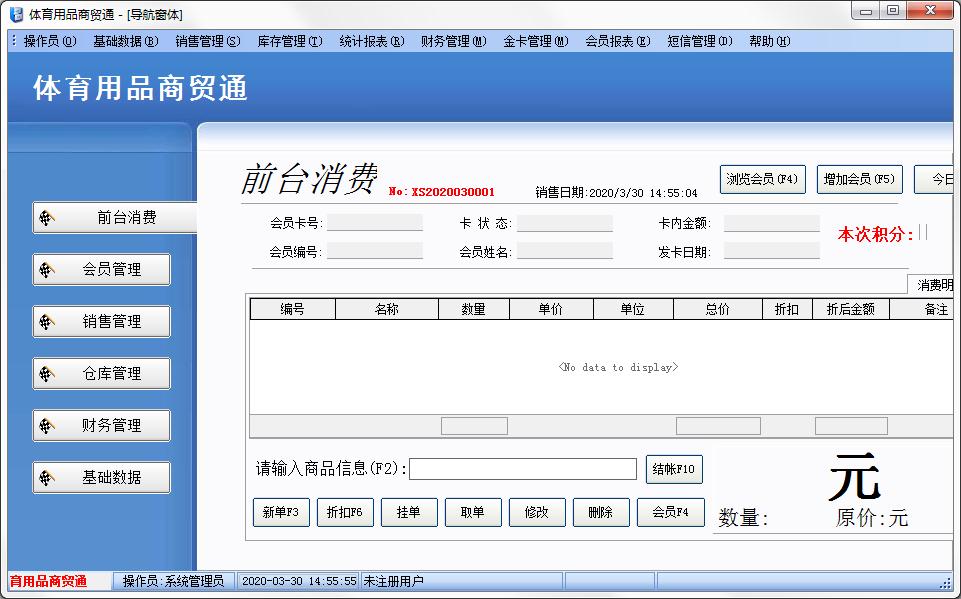The height and width of the screenshot is (599, 961).
Task: Go to 会员管理 in the sidebar
Action: [x=102, y=270]
